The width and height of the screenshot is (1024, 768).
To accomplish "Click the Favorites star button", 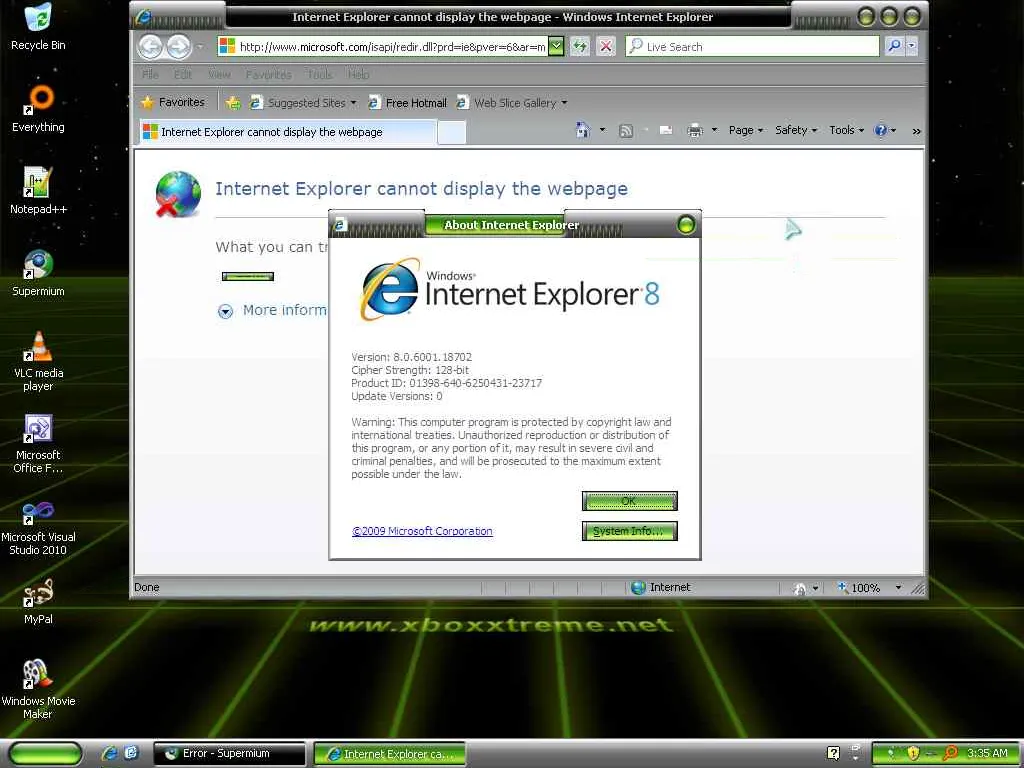I will pos(173,103).
